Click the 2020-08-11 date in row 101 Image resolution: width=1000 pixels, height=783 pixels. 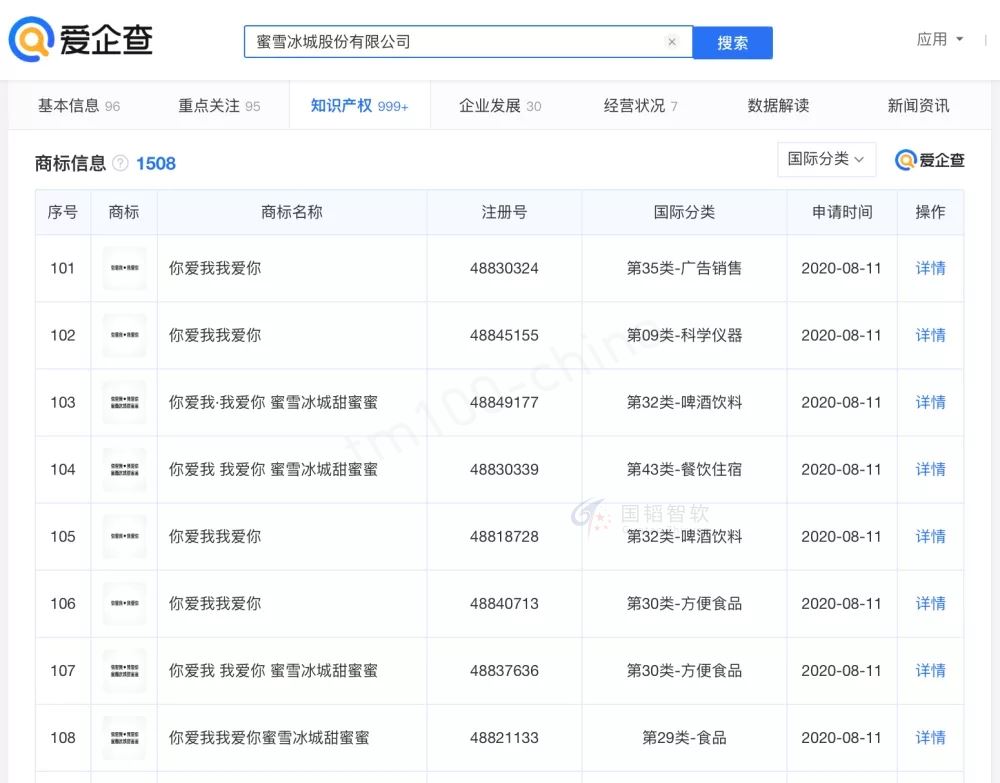pyautogui.click(x=841, y=268)
